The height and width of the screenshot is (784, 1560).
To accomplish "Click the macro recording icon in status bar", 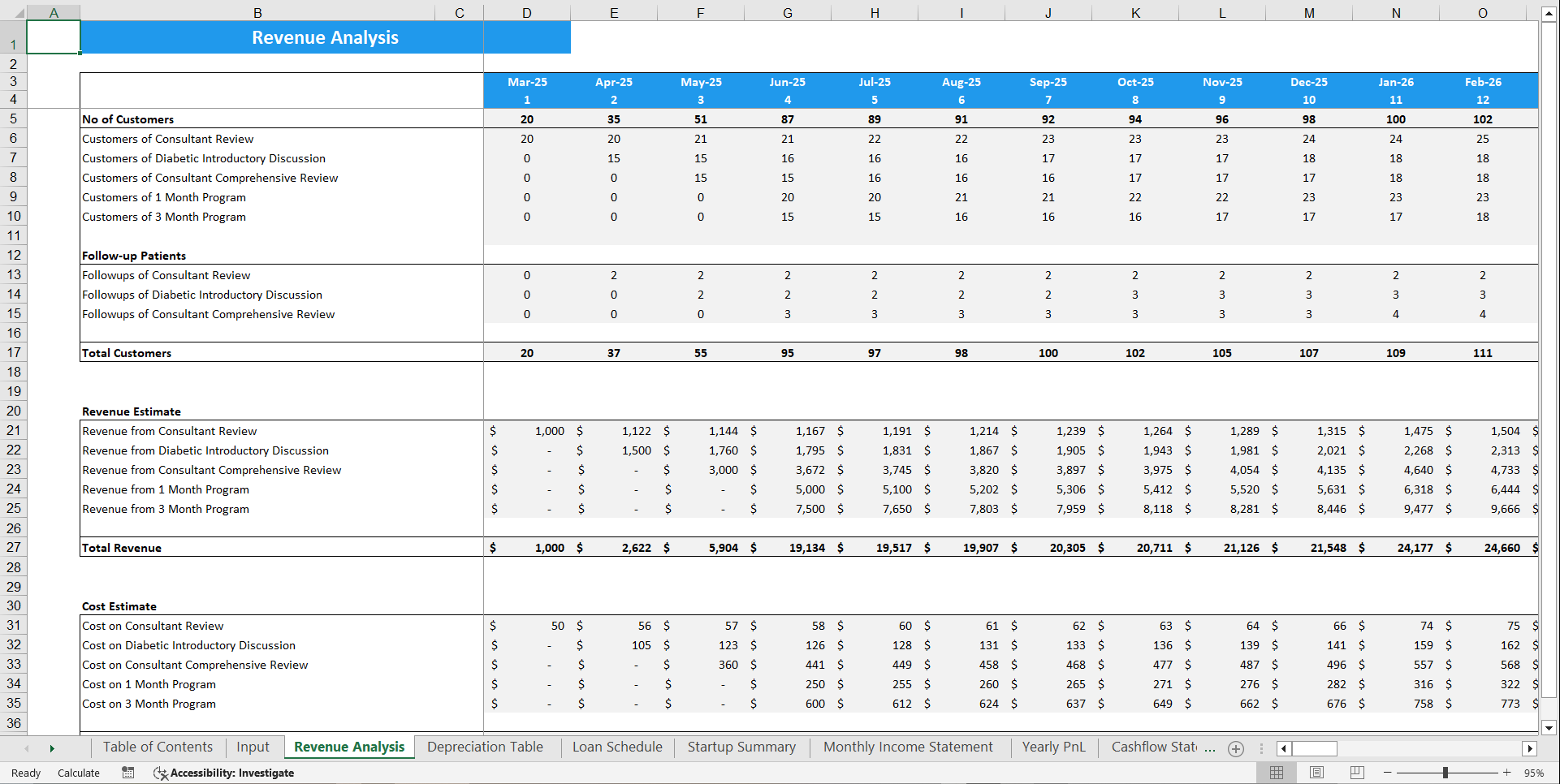I will [x=127, y=773].
